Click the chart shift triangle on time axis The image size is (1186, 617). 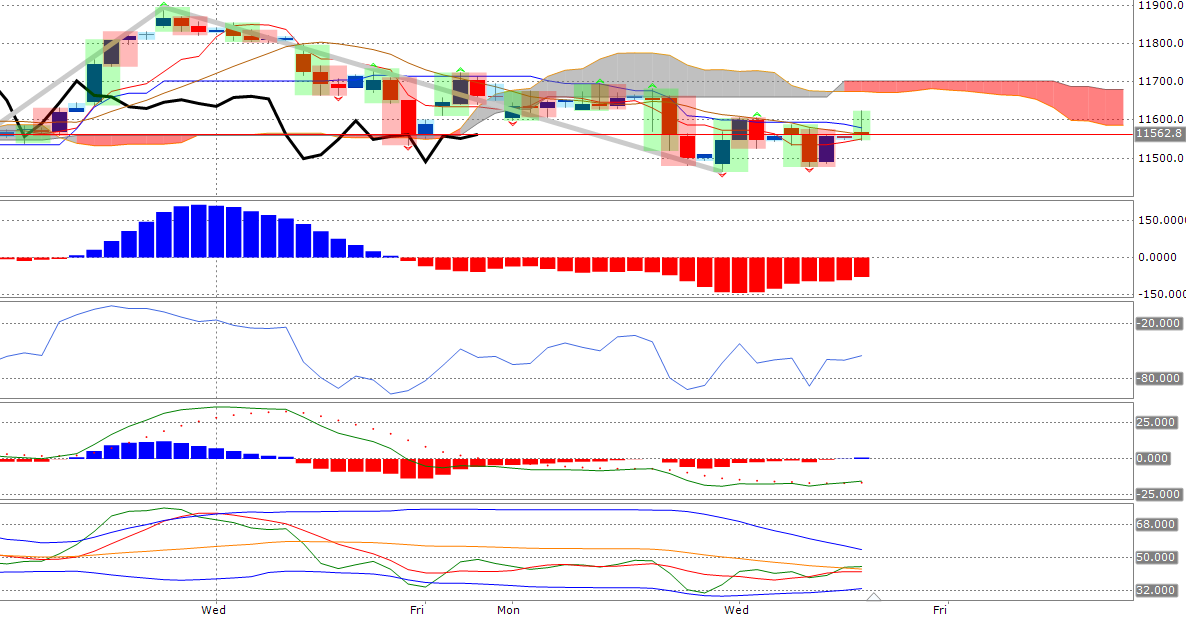point(873,597)
